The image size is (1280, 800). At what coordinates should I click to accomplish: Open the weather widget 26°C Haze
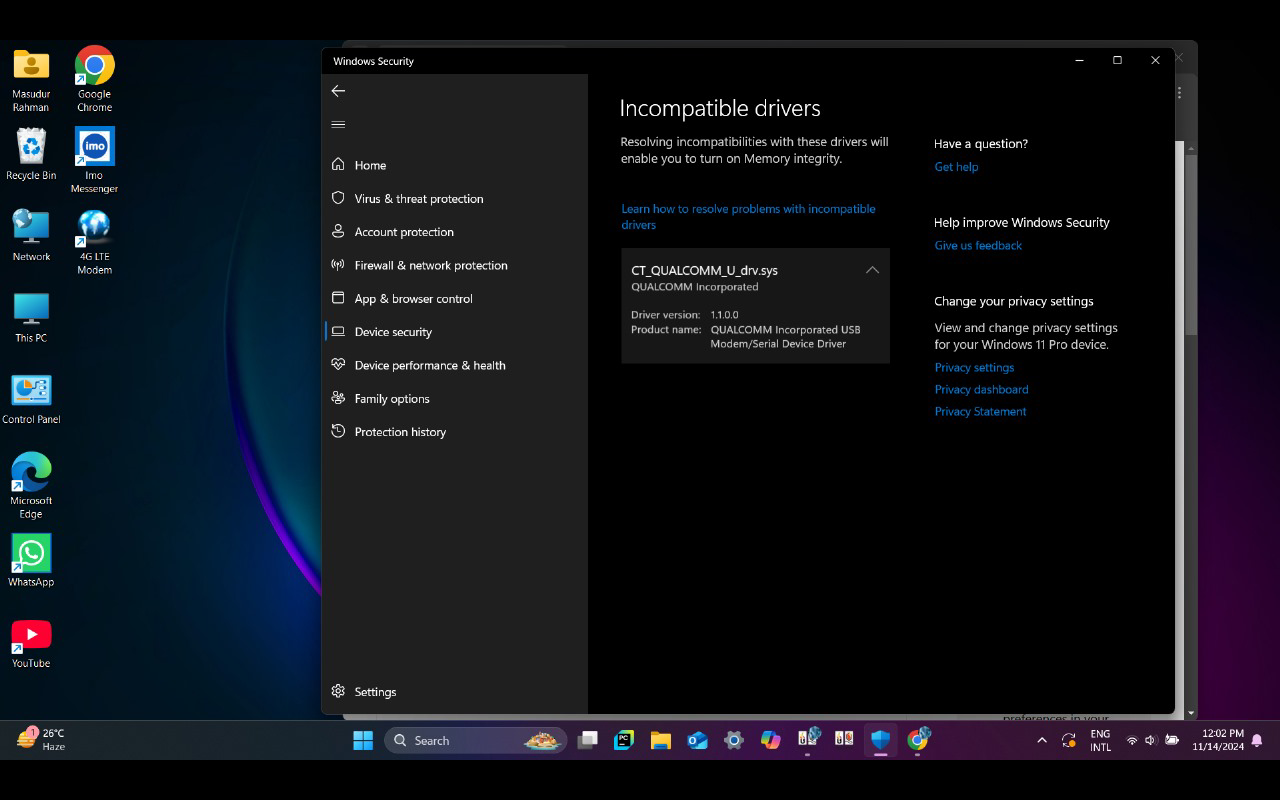pos(40,740)
